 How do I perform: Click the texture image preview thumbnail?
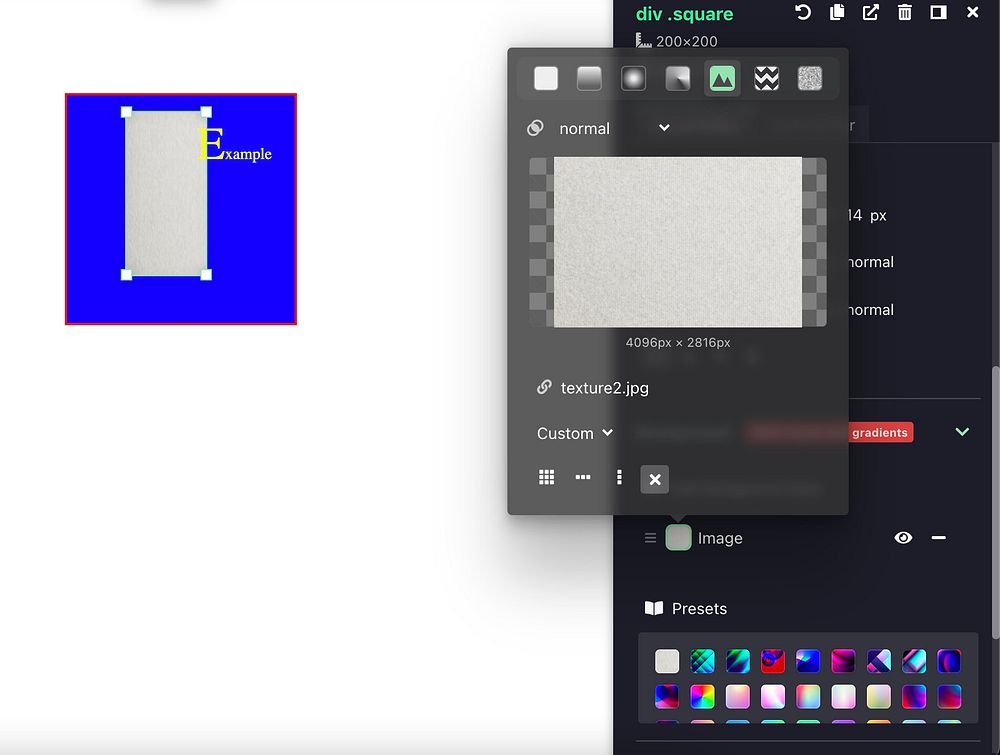click(677, 242)
